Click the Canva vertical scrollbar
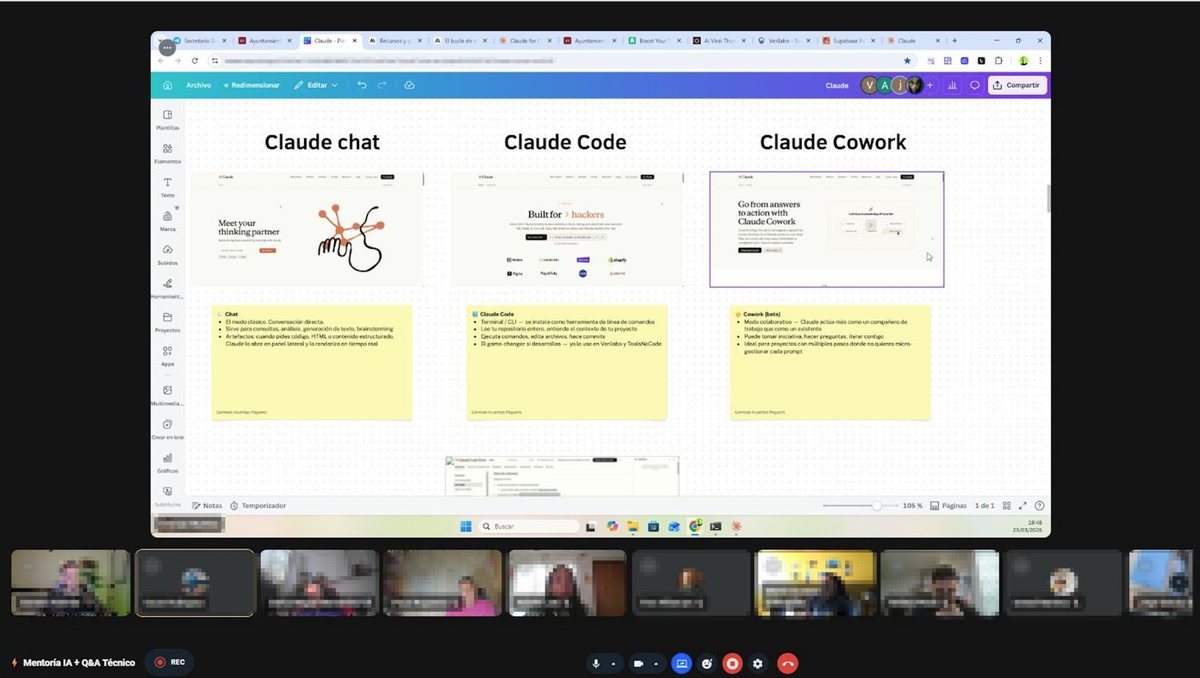This screenshot has width=1200, height=678. pyautogui.click(x=1047, y=198)
